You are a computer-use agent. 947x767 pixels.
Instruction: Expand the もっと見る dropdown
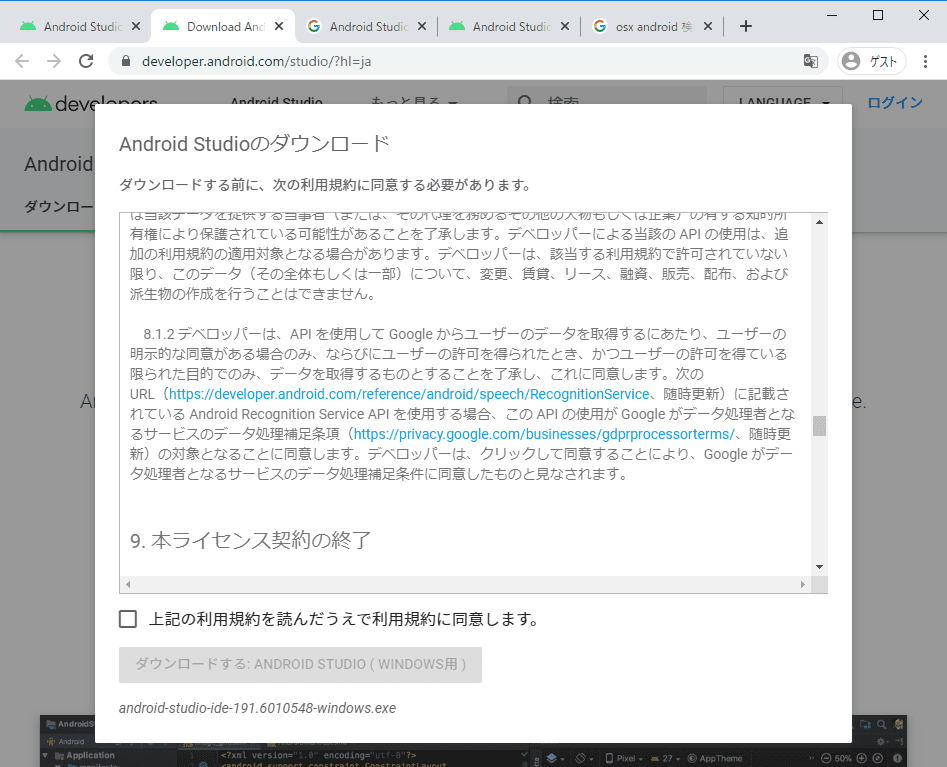tap(414, 103)
